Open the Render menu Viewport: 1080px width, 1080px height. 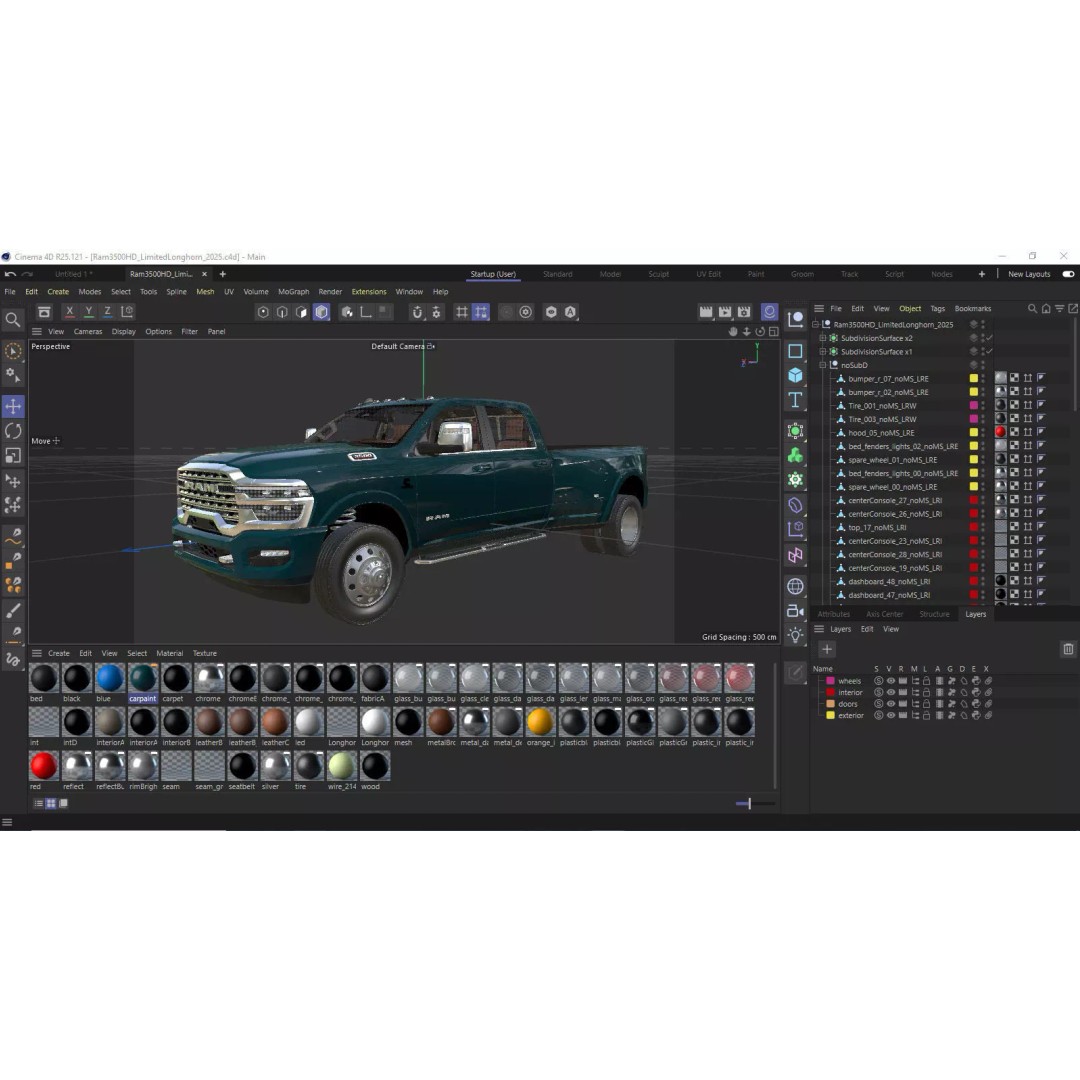point(330,292)
